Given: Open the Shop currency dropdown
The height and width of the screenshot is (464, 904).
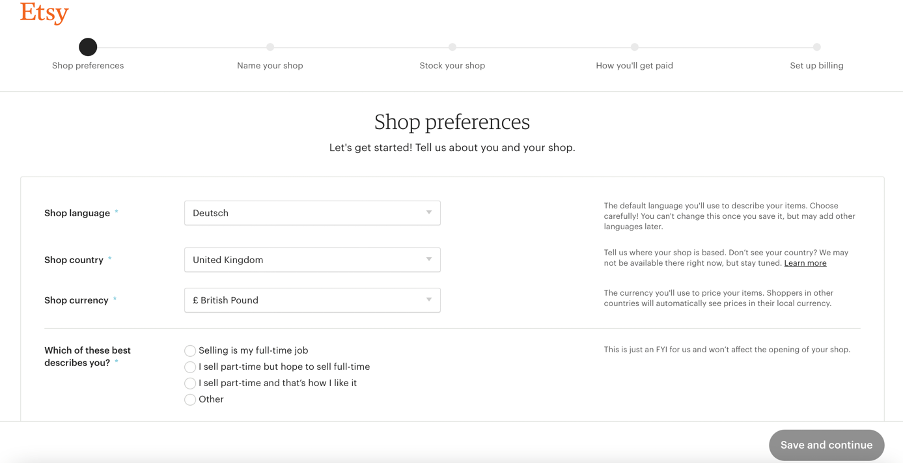Looking at the screenshot, I should click(x=312, y=300).
